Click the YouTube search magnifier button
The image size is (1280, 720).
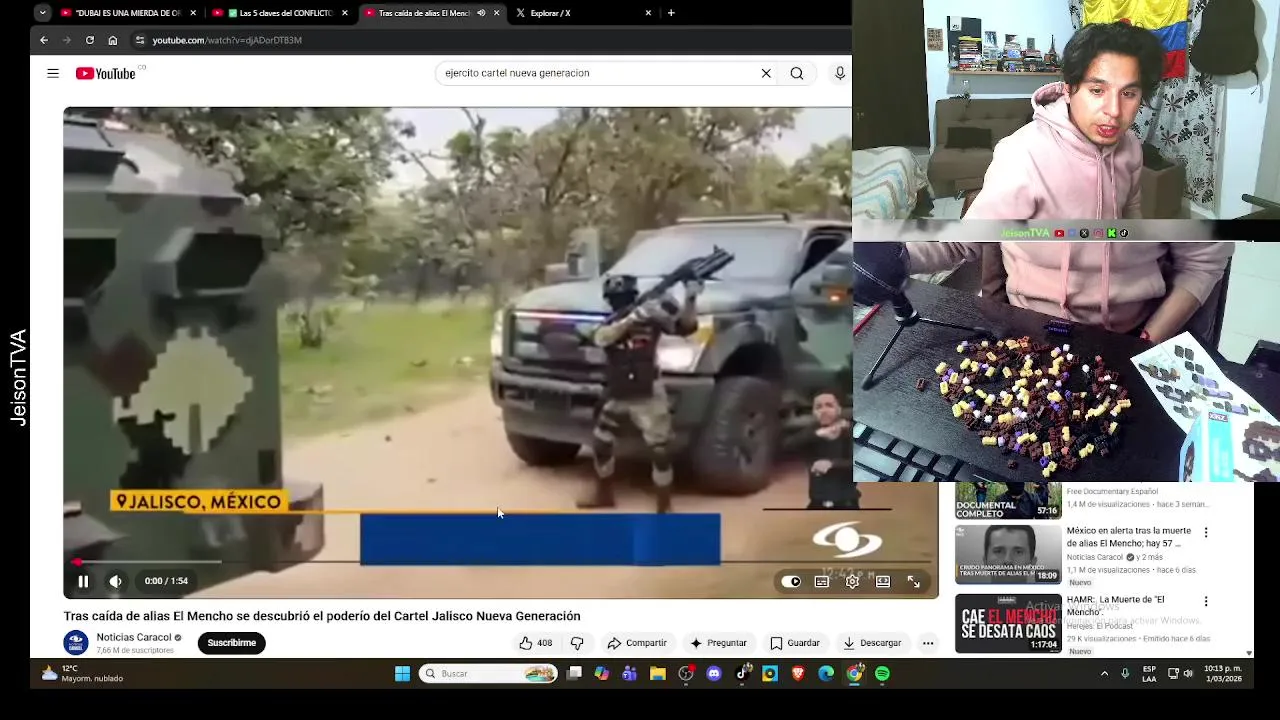[x=797, y=73]
